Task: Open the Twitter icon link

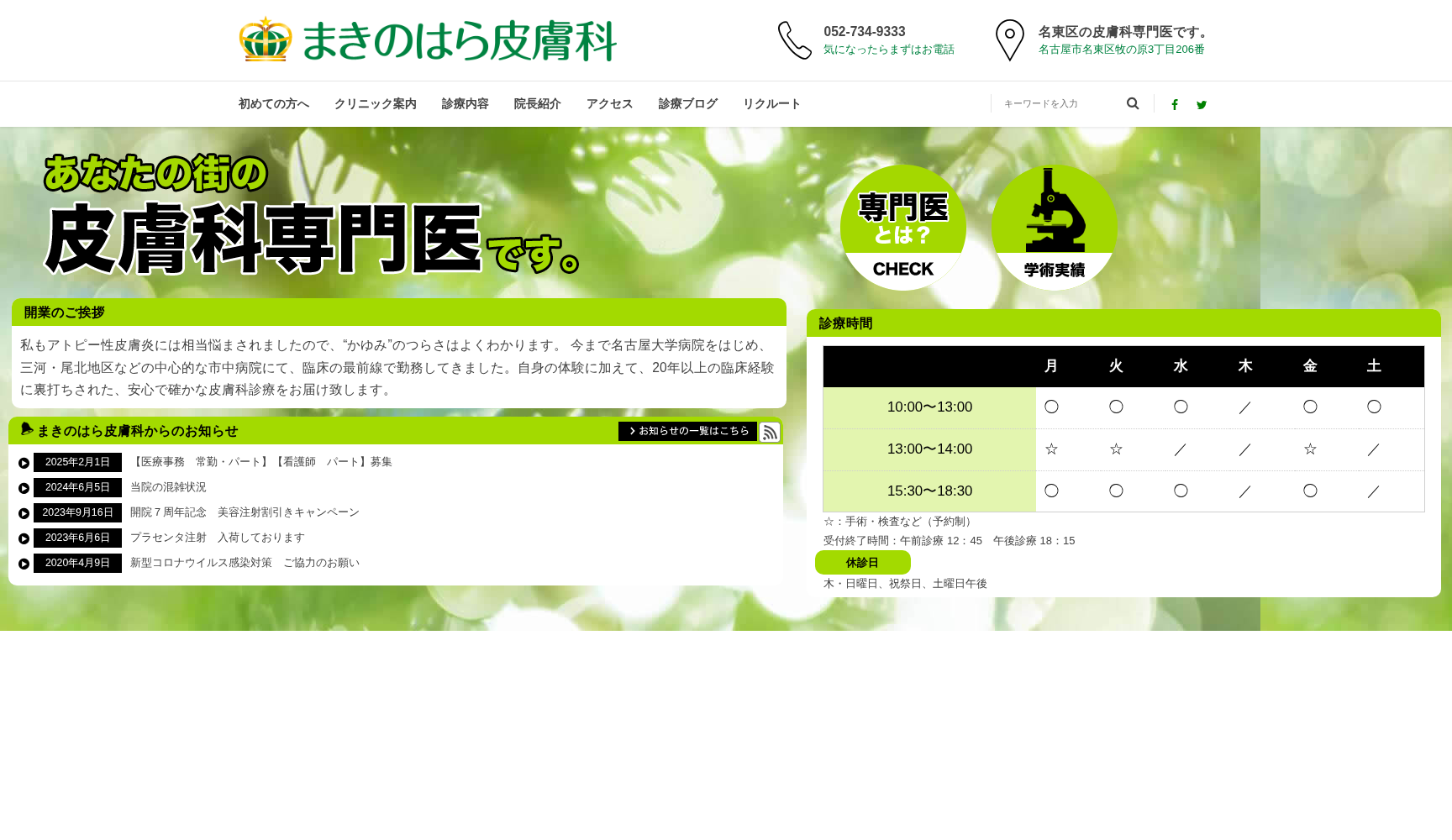Action: (1202, 105)
